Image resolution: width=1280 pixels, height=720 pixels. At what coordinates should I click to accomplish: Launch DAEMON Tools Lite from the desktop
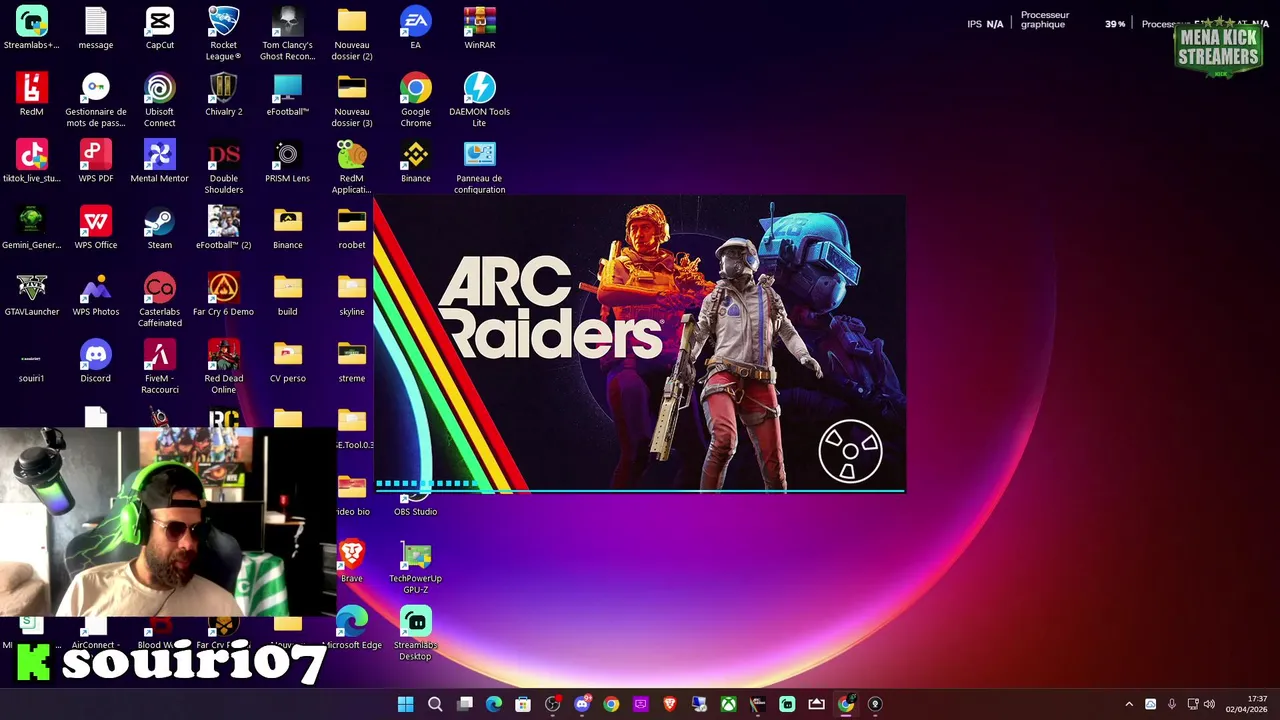(480, 100)
